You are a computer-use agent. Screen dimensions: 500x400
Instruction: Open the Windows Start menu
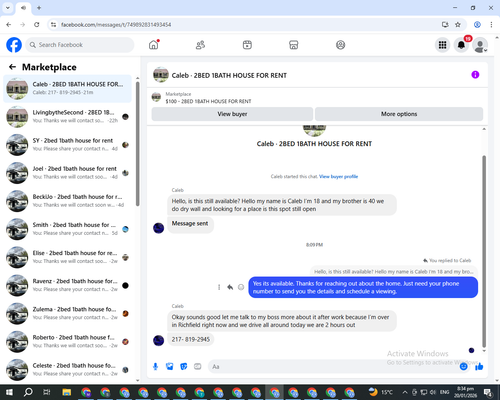(x=9, y=392)
